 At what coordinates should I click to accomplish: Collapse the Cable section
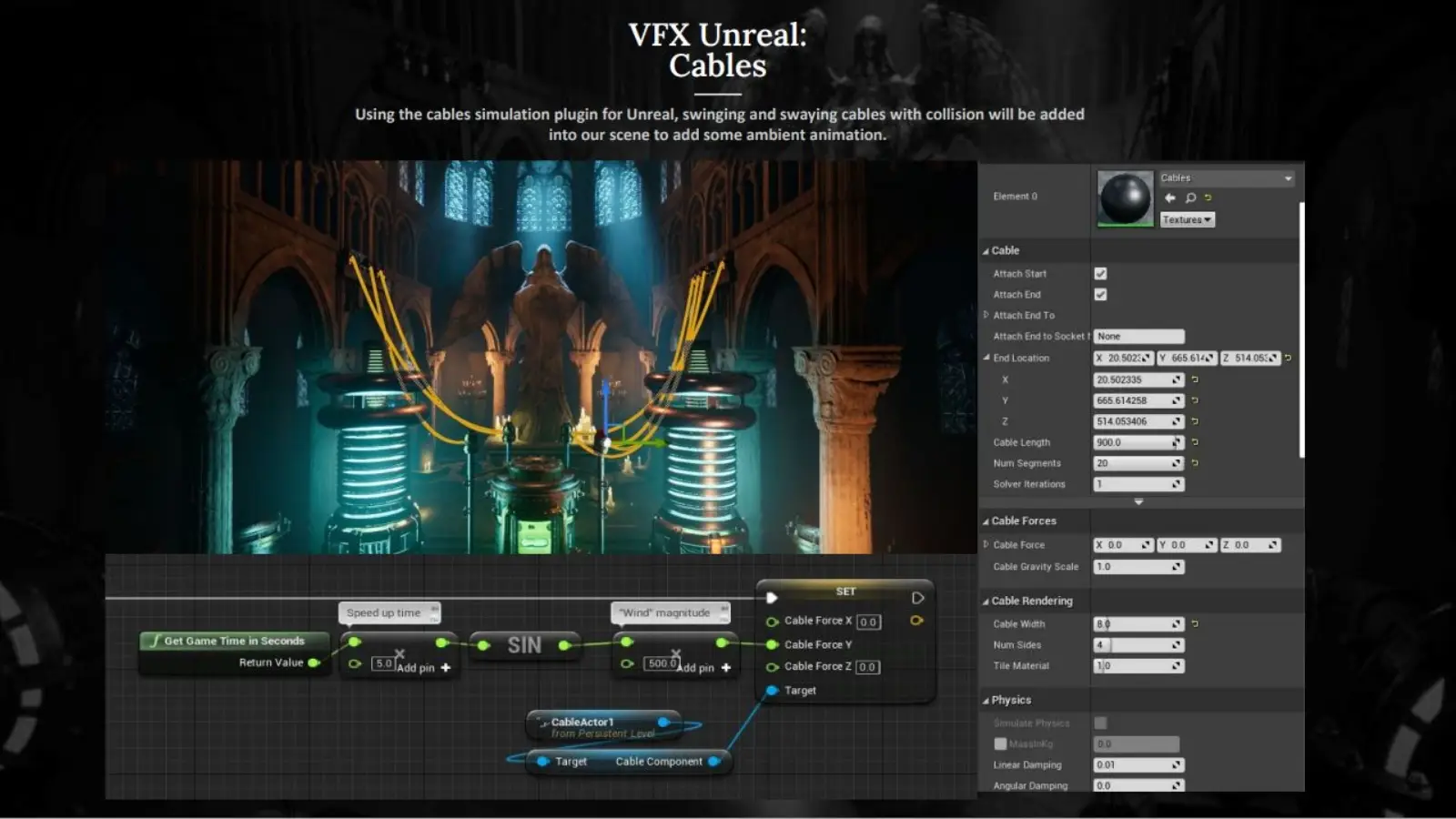(986, 251)
